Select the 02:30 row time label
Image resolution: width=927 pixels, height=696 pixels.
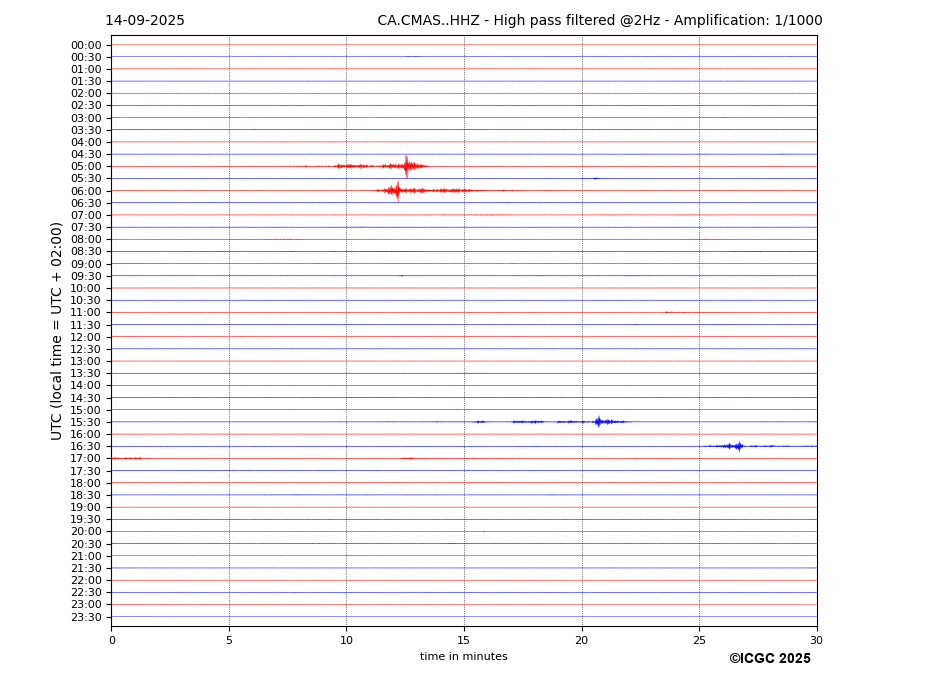click(x=86, y=105)
